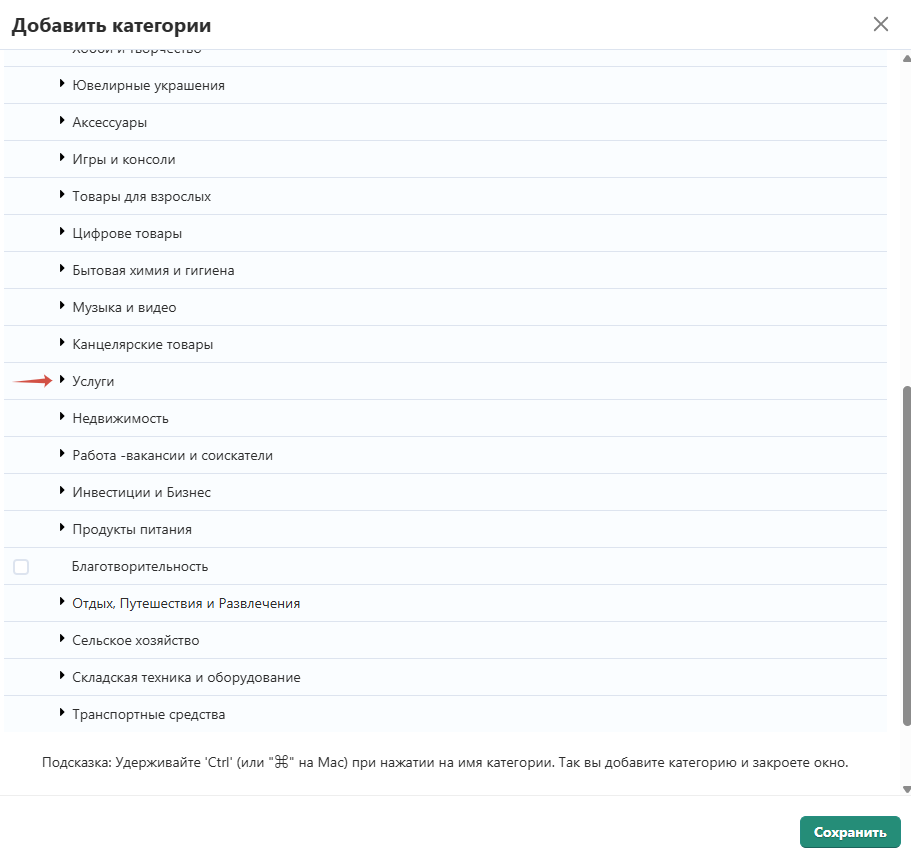Image resolution: width=911 pixels, height=865 pixels.
Task: Choose Транспортные средства category name
Action: [149, 715]
